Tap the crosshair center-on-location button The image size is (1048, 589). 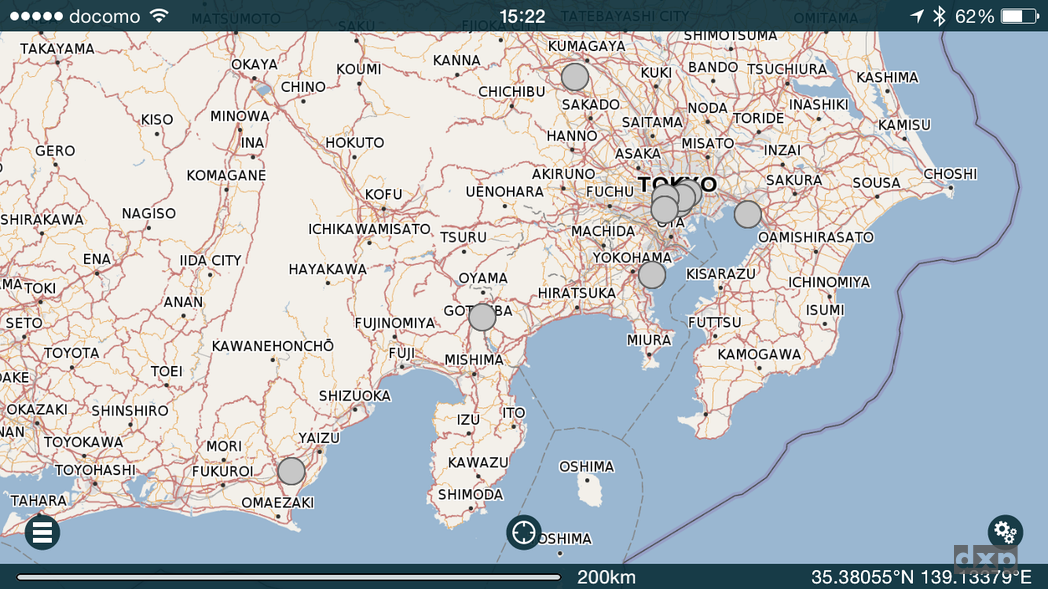pos(524,532)
